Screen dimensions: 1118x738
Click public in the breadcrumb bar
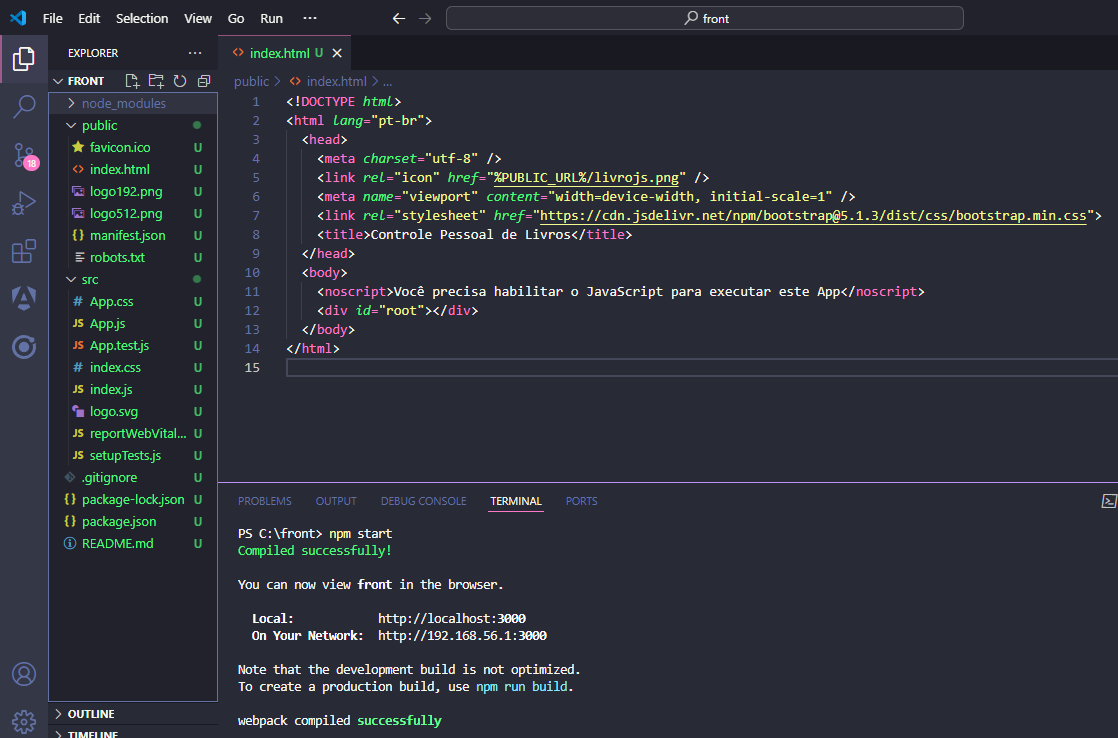tap(250, 81)
